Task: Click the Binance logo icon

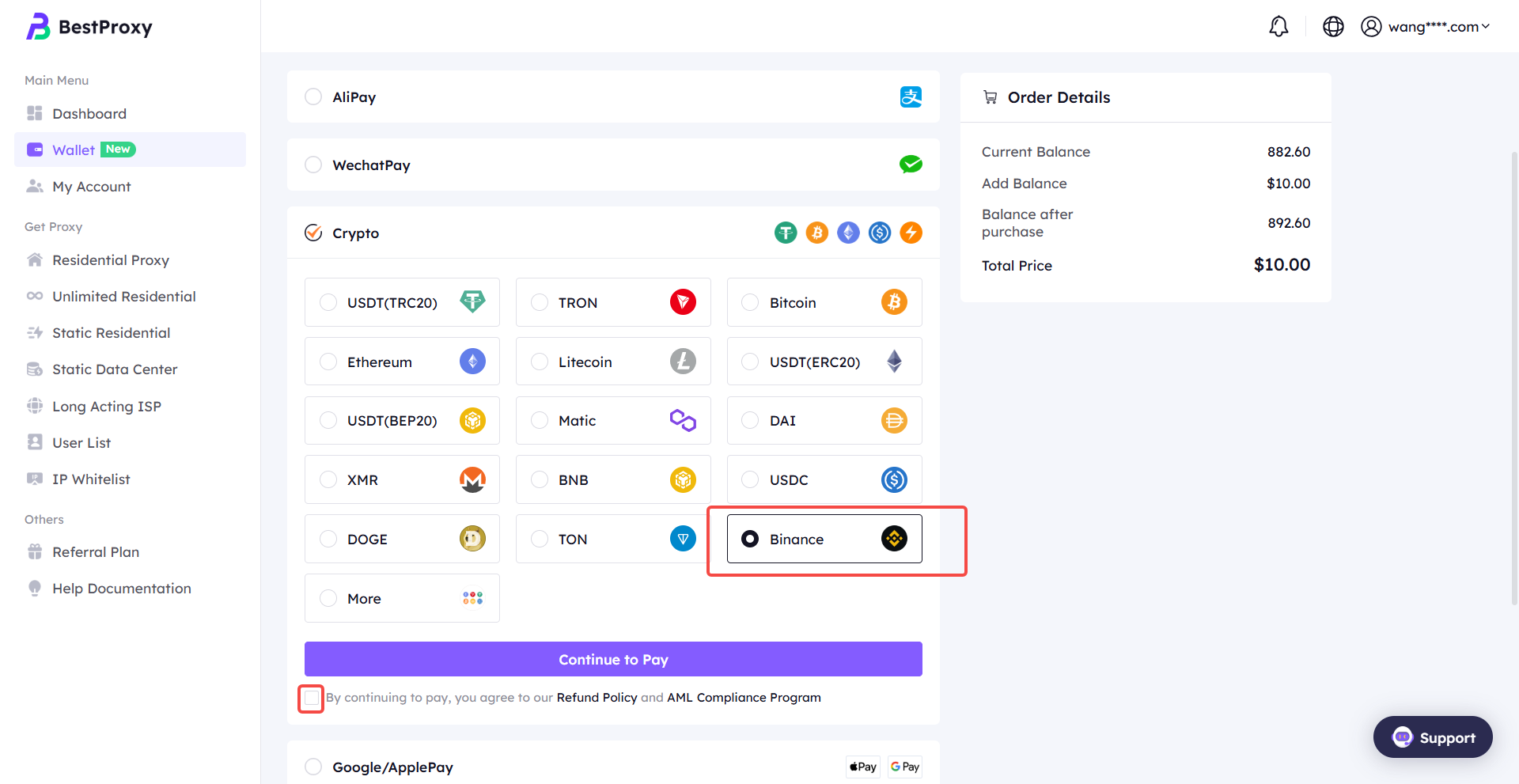Action: tap(894, 539)
